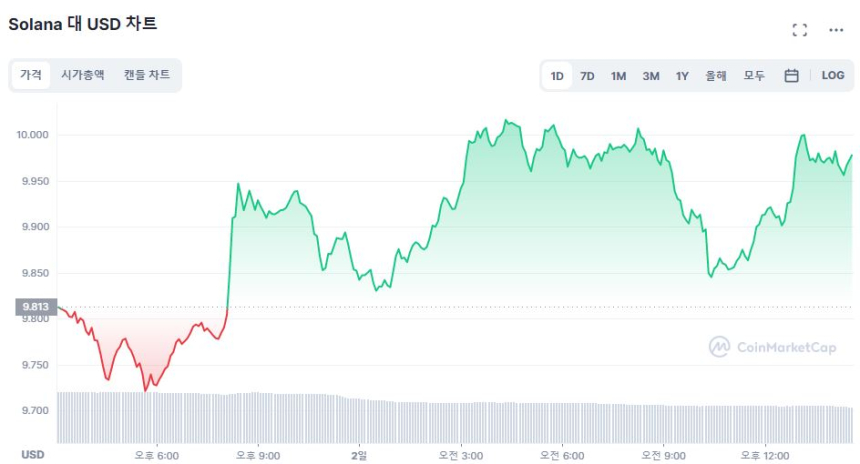
Task: Click the CoinMarketCap watermark logo
Action: click(x=772, y=347)
